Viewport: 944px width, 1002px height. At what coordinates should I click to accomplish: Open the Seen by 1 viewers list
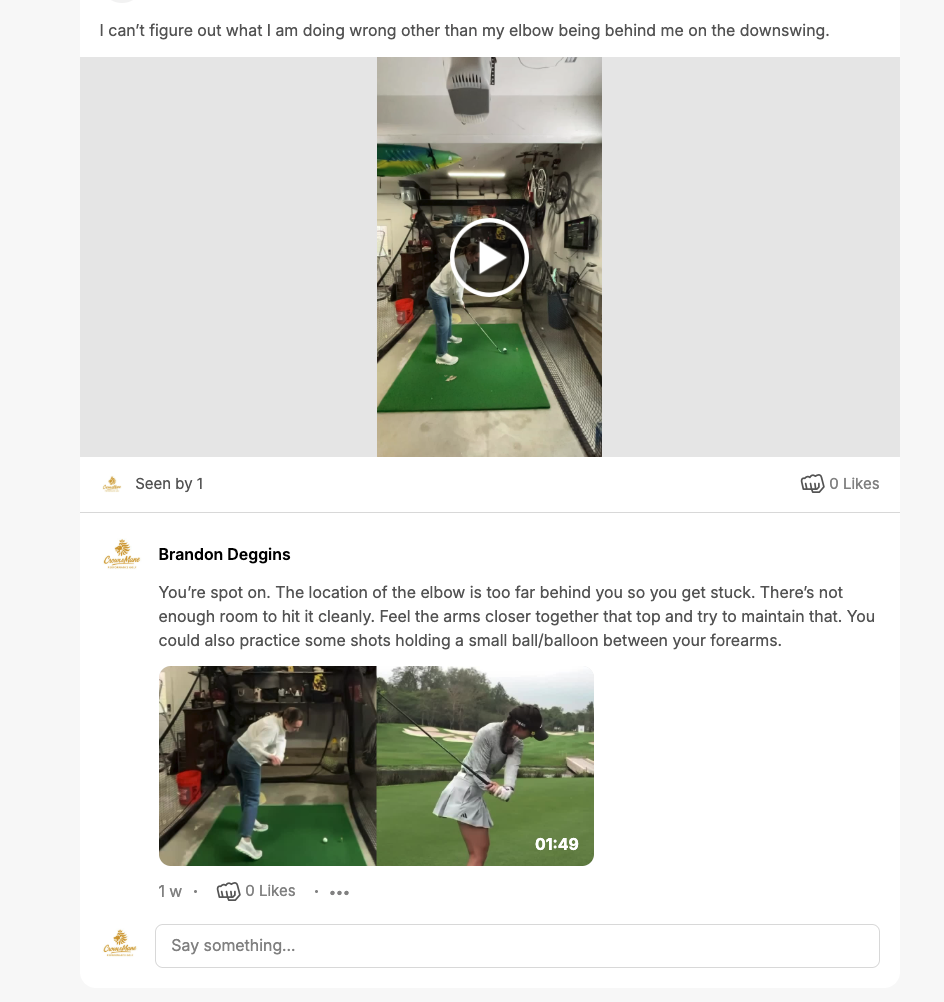(x=169, y=484)
